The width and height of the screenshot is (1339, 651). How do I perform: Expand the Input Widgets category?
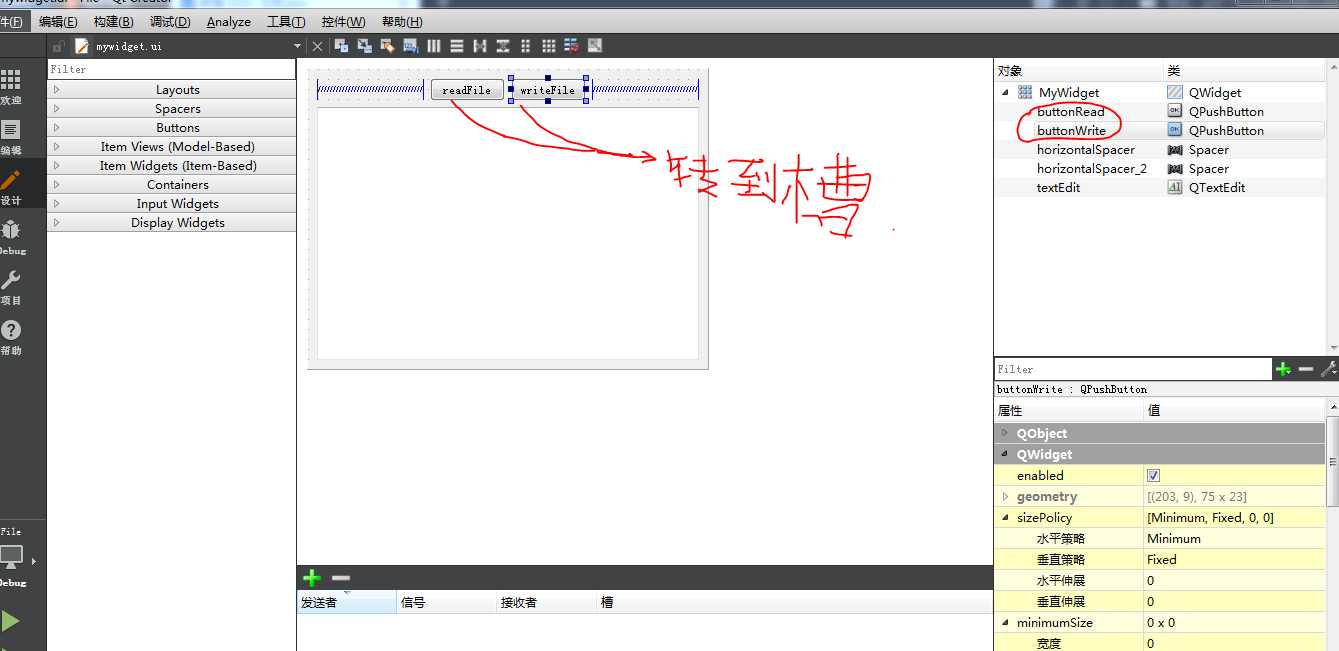pyautogui.click(x=57, y=204)
